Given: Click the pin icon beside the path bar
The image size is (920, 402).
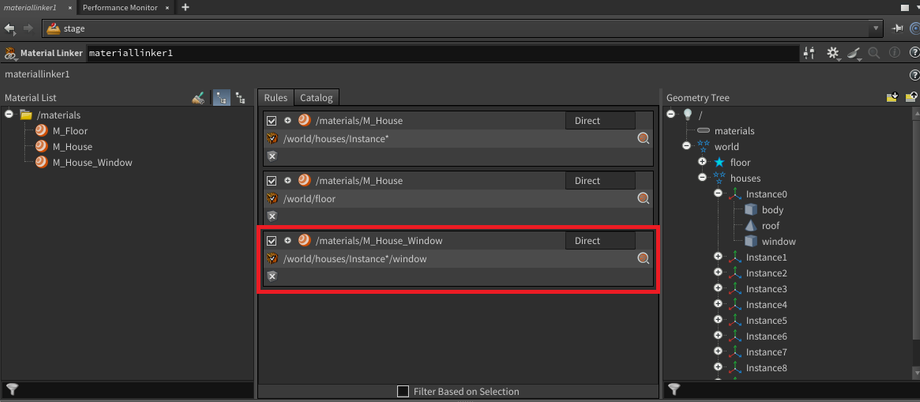Looking at the screenshot, I should pos(896,29).
